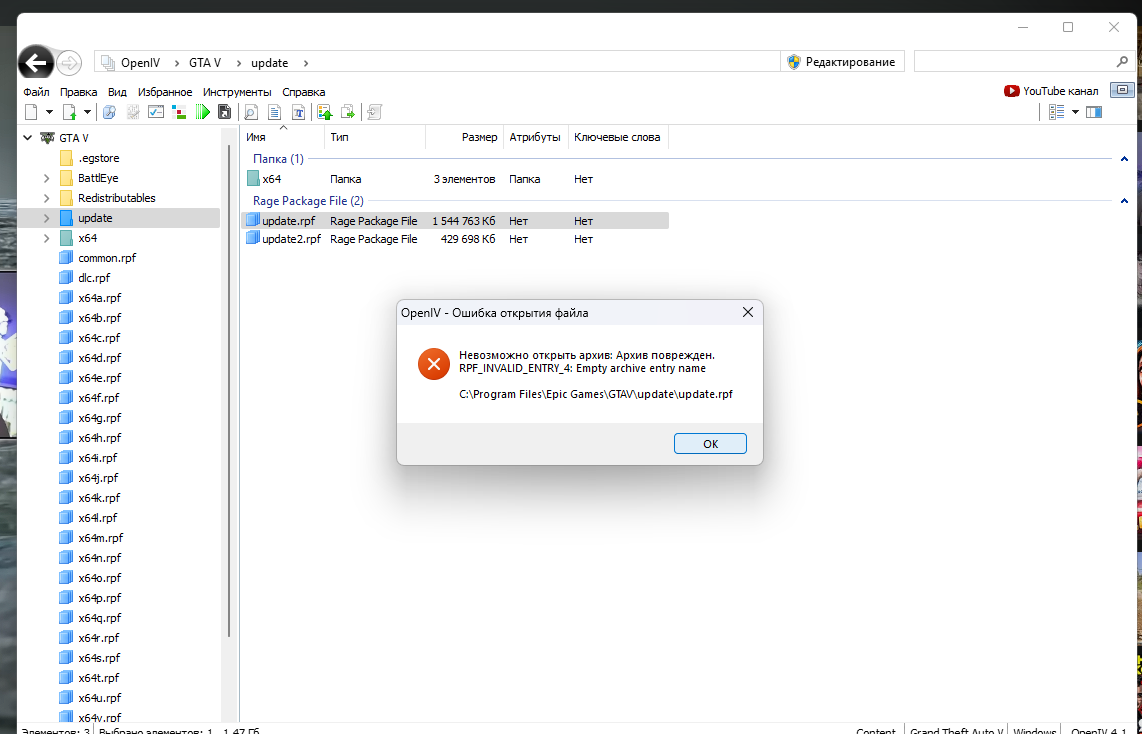
Task: Toggle the full-screen mode button near YouTube link
Action: (x=1122, y=90)
